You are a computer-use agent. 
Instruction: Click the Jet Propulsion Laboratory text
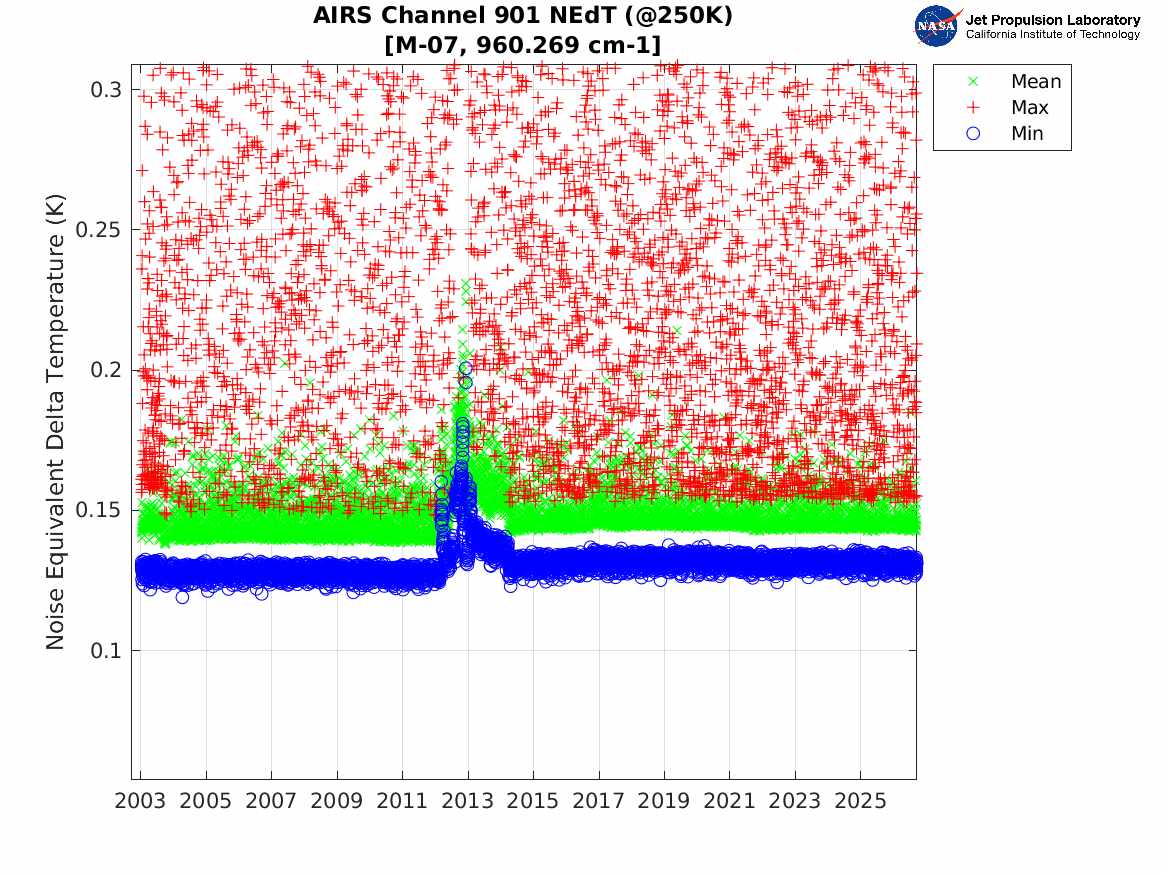point(1052,20)
